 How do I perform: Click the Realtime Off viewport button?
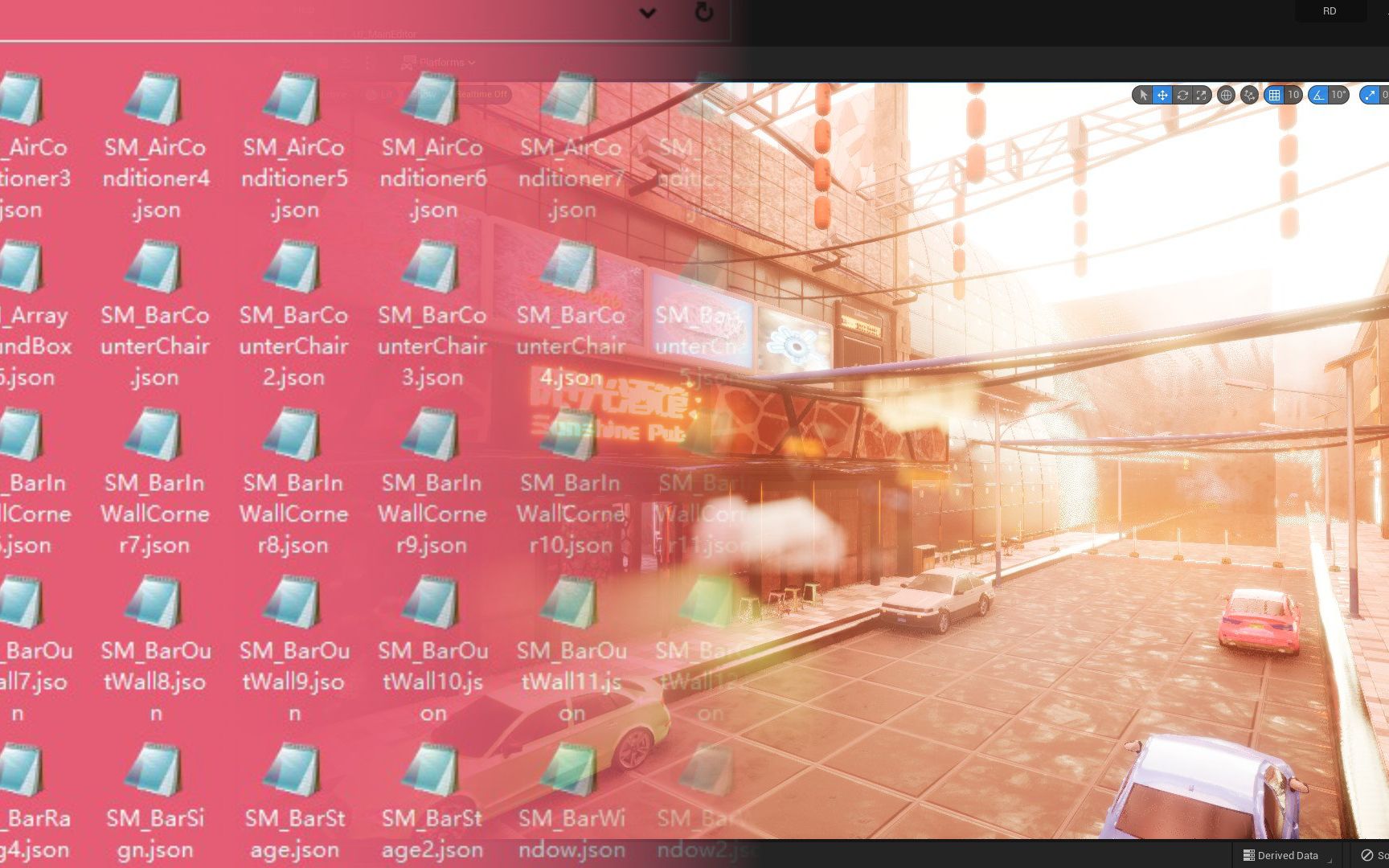coord(481,94)
